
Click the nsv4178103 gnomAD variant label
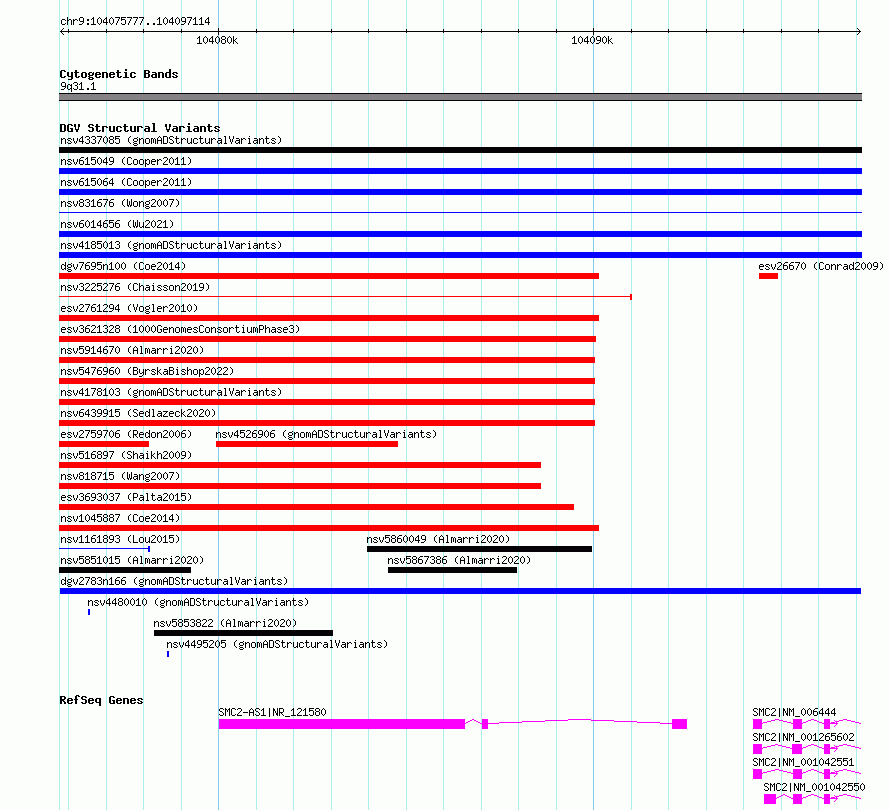(171, 392)
